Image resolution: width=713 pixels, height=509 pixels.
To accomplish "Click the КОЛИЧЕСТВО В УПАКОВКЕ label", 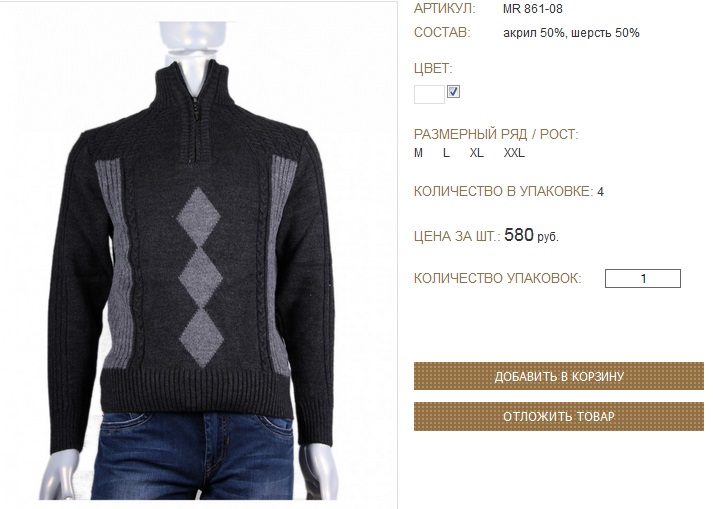I will pos(503,192).
